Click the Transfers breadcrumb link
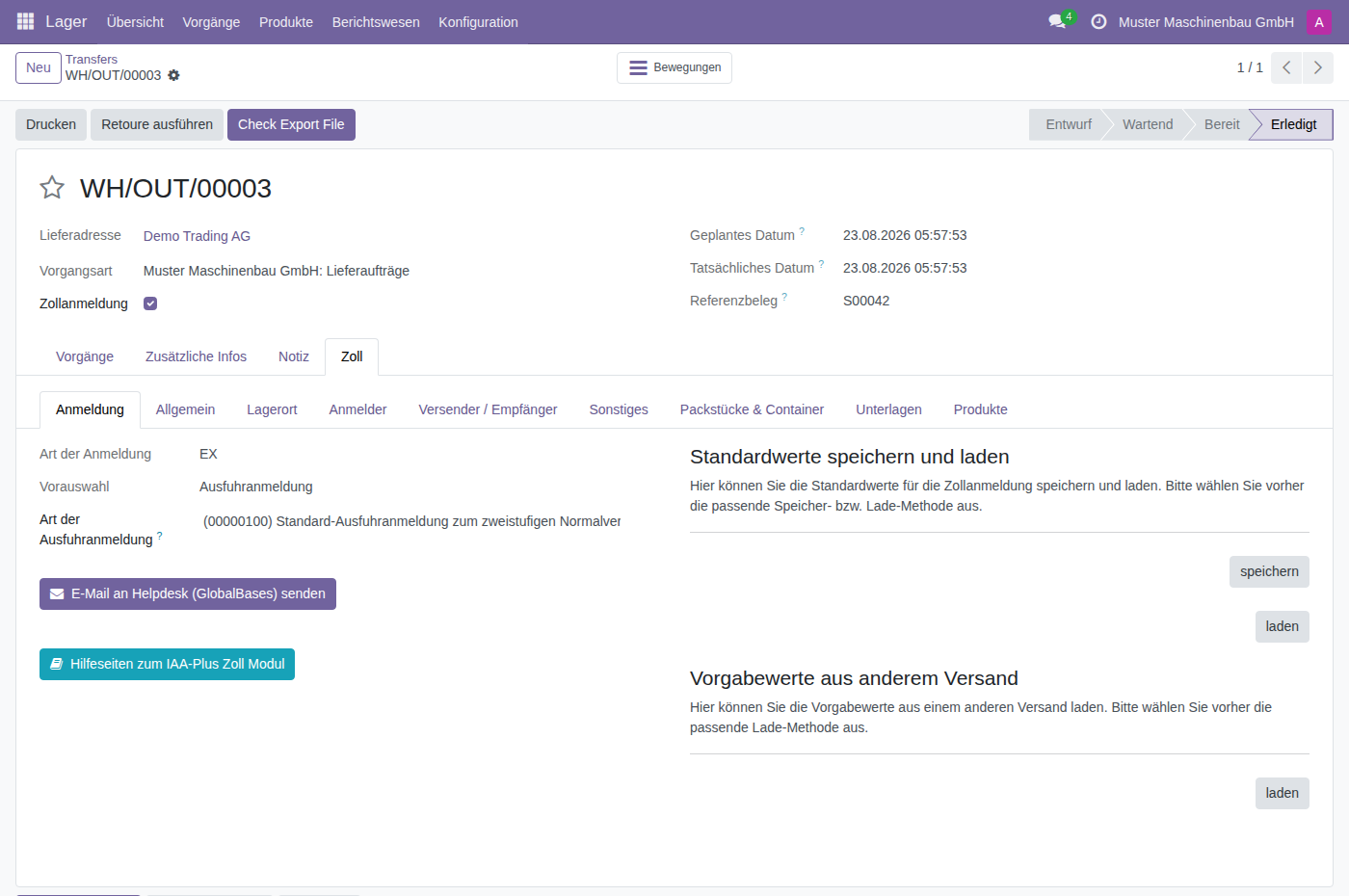Viewport: 1349px width, 896px height. click(92, 60)
